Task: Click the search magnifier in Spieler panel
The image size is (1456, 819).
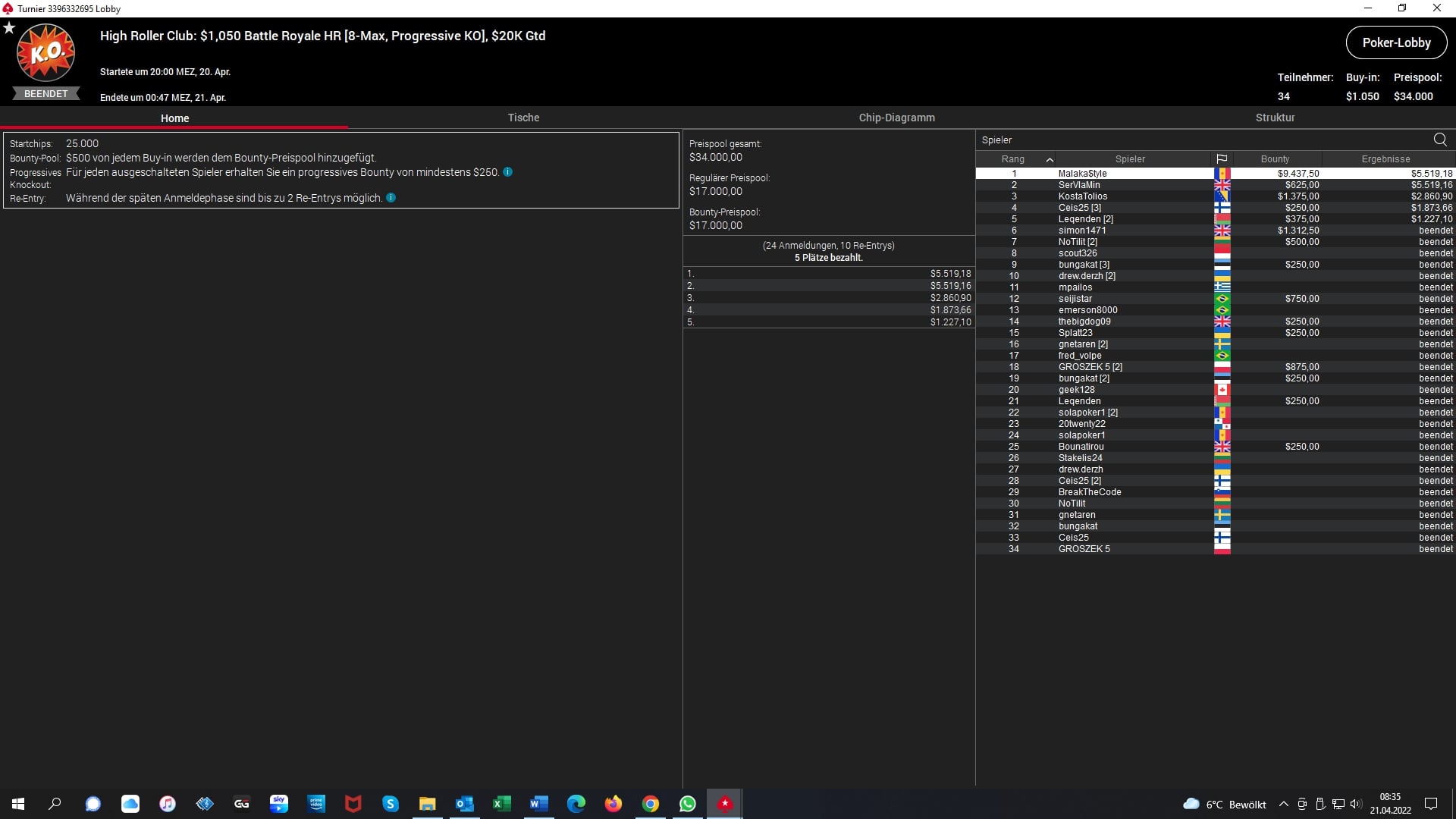Action: click(1440, 140)
